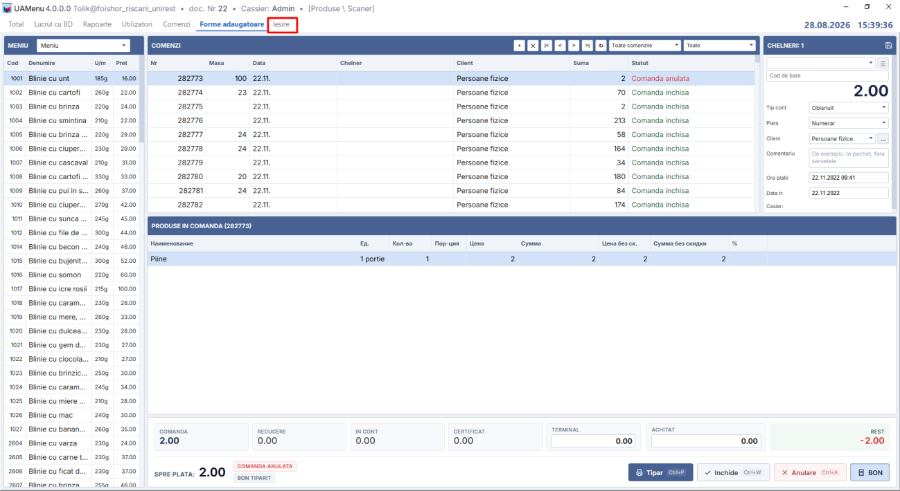The height and width of the screenshot is (491, 900).
Task: Click the Pret column header in menu
Action: [121, 63]
